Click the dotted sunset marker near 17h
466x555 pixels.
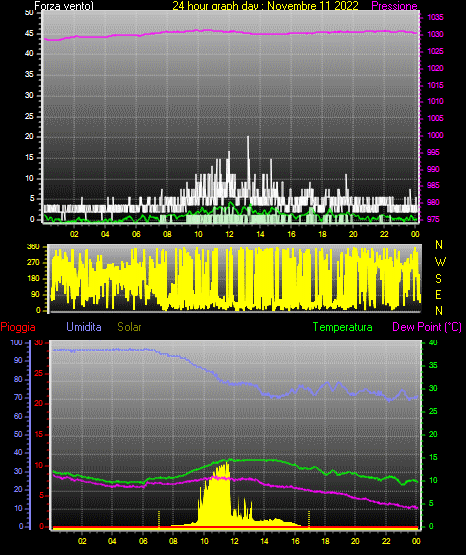pyautogui.click(x=309, y=519)
